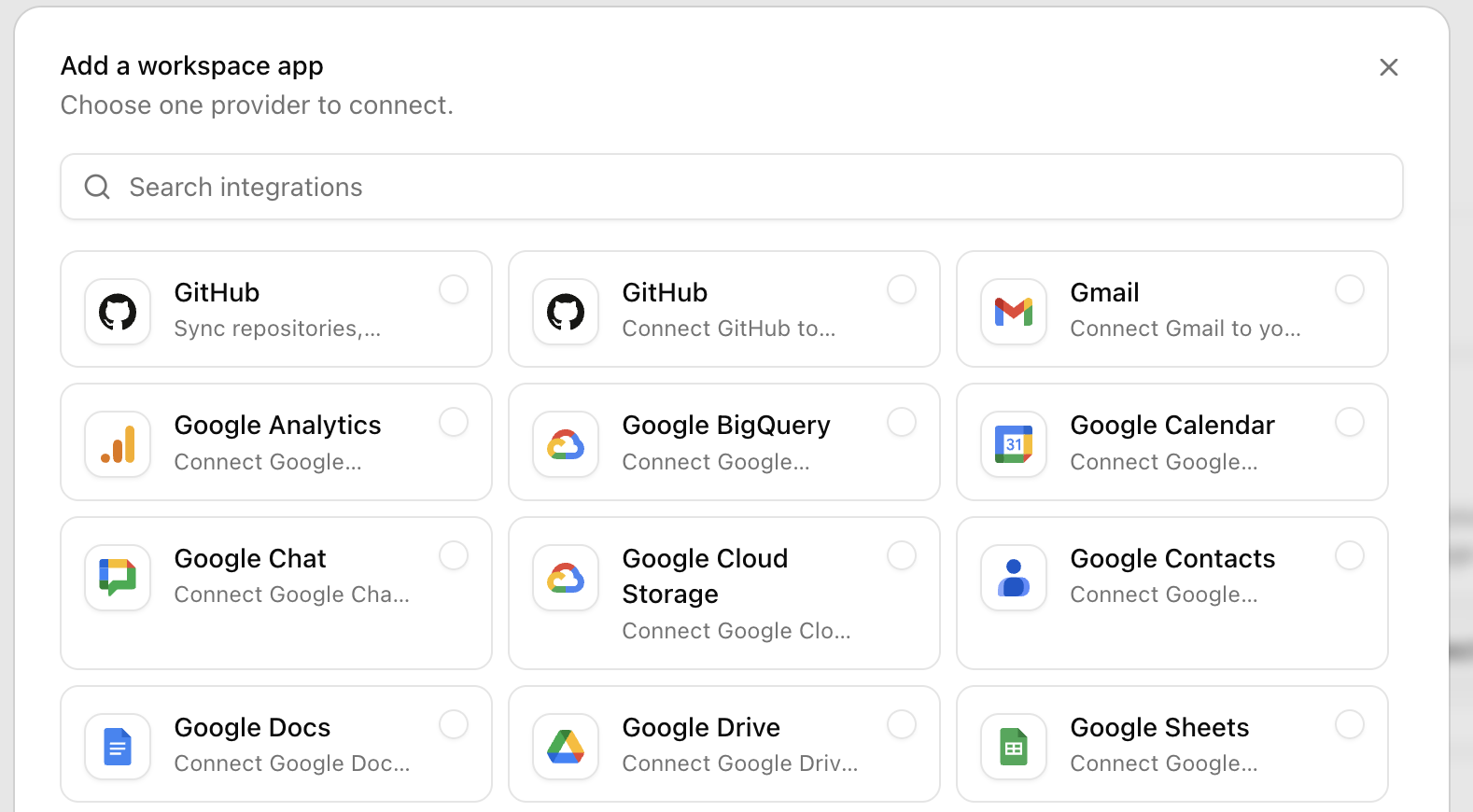Image resolution: width=1473 pixels, height=812 pixels.
Task: Select the Google Docs radio button
Action: point(454,724)
